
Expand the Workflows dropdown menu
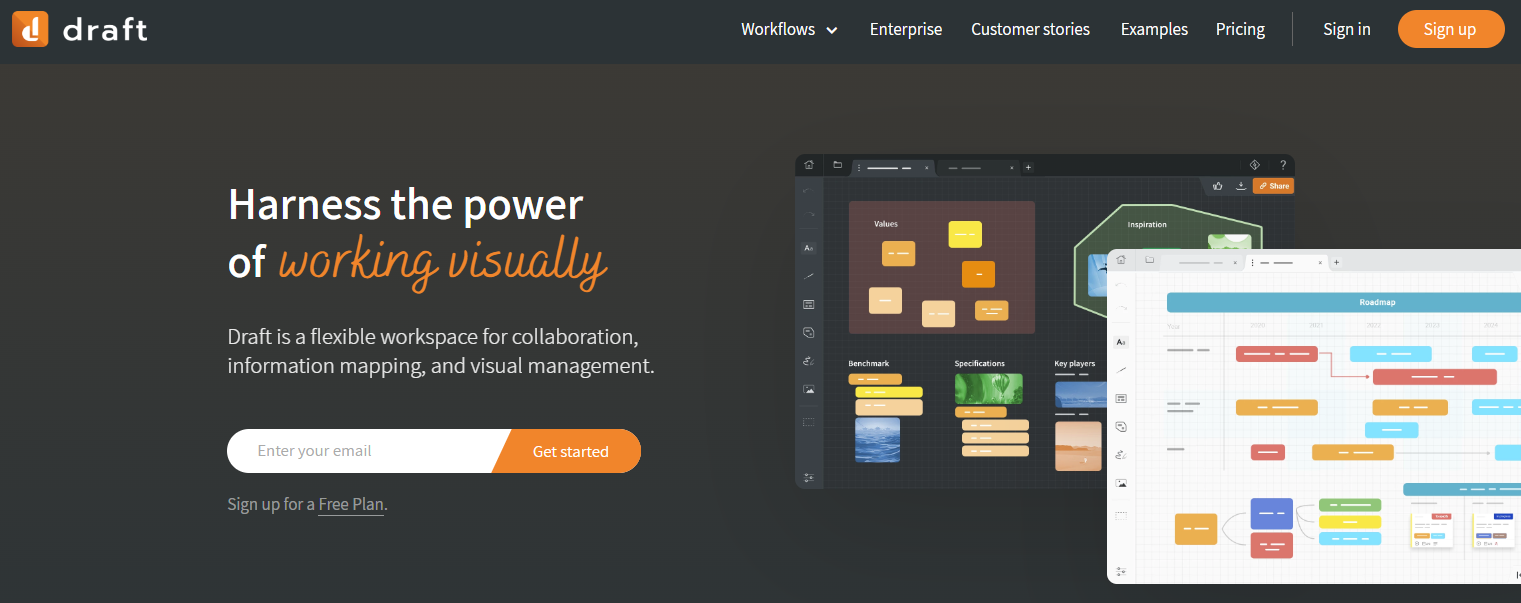click(789, 30)
